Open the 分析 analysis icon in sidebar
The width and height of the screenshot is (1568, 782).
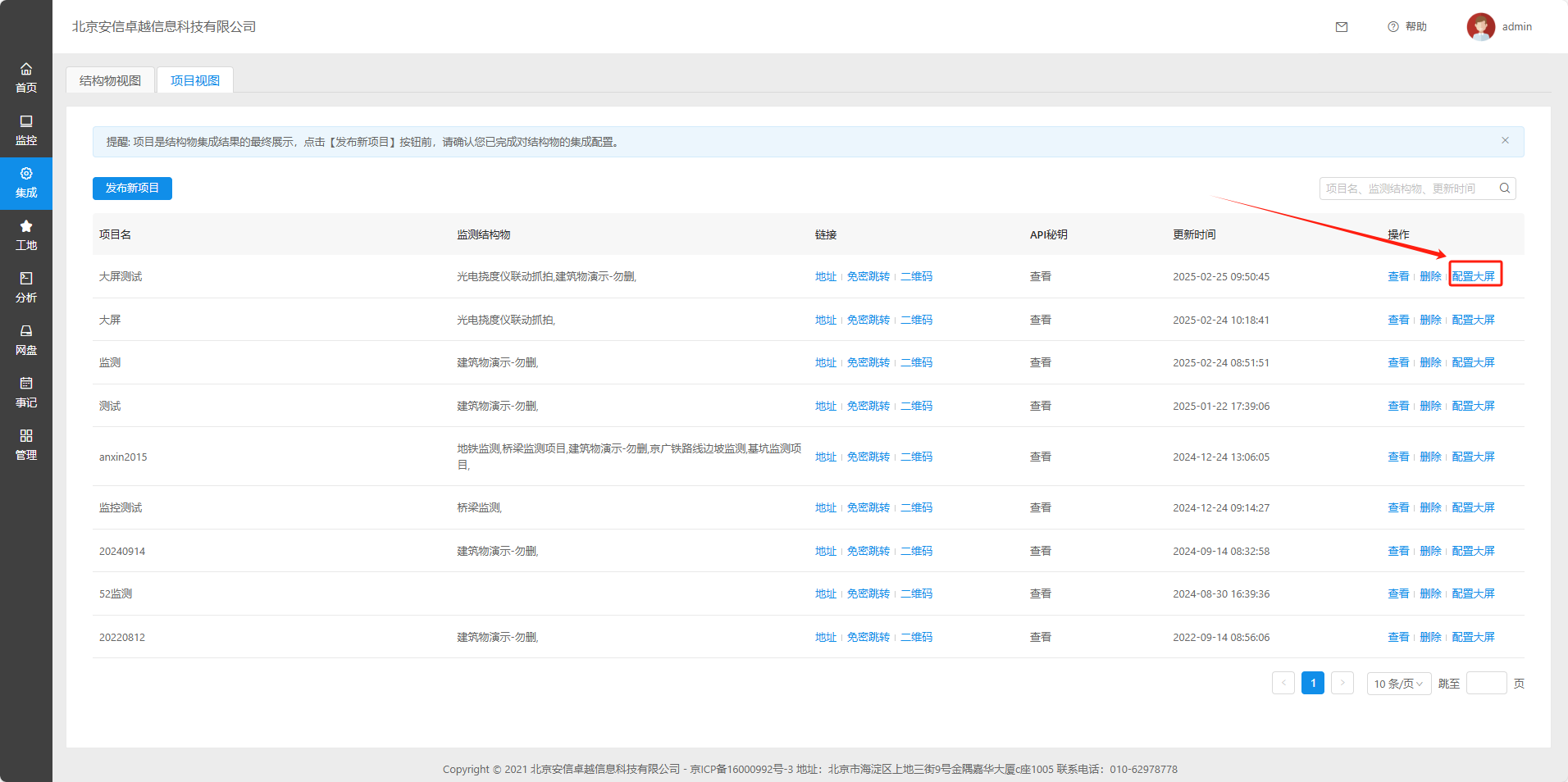[x=26, y=280]
